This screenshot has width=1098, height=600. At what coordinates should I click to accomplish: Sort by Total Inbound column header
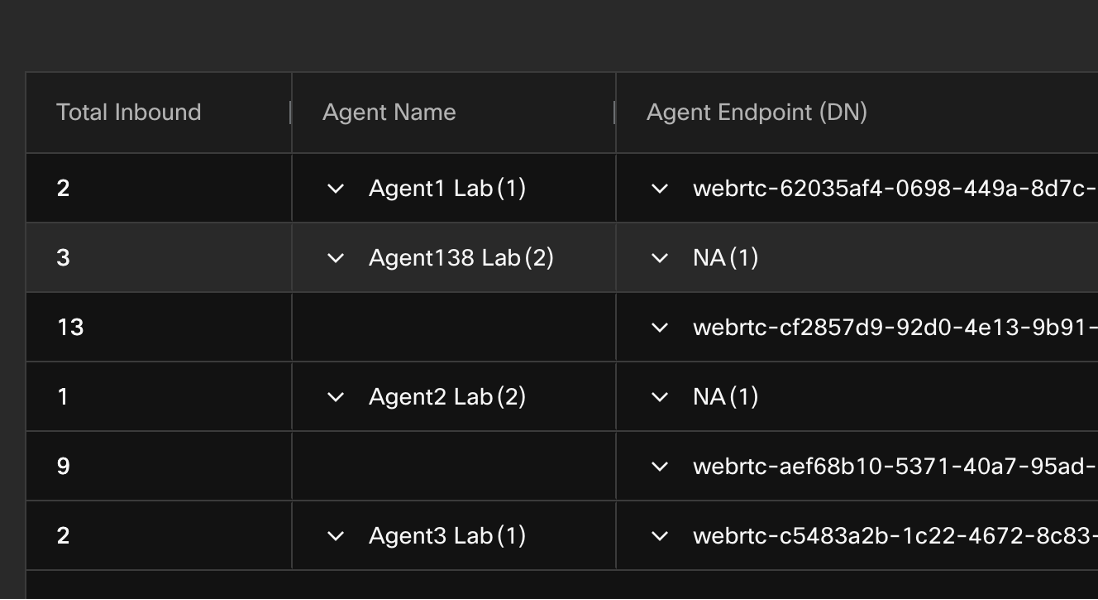128,112
